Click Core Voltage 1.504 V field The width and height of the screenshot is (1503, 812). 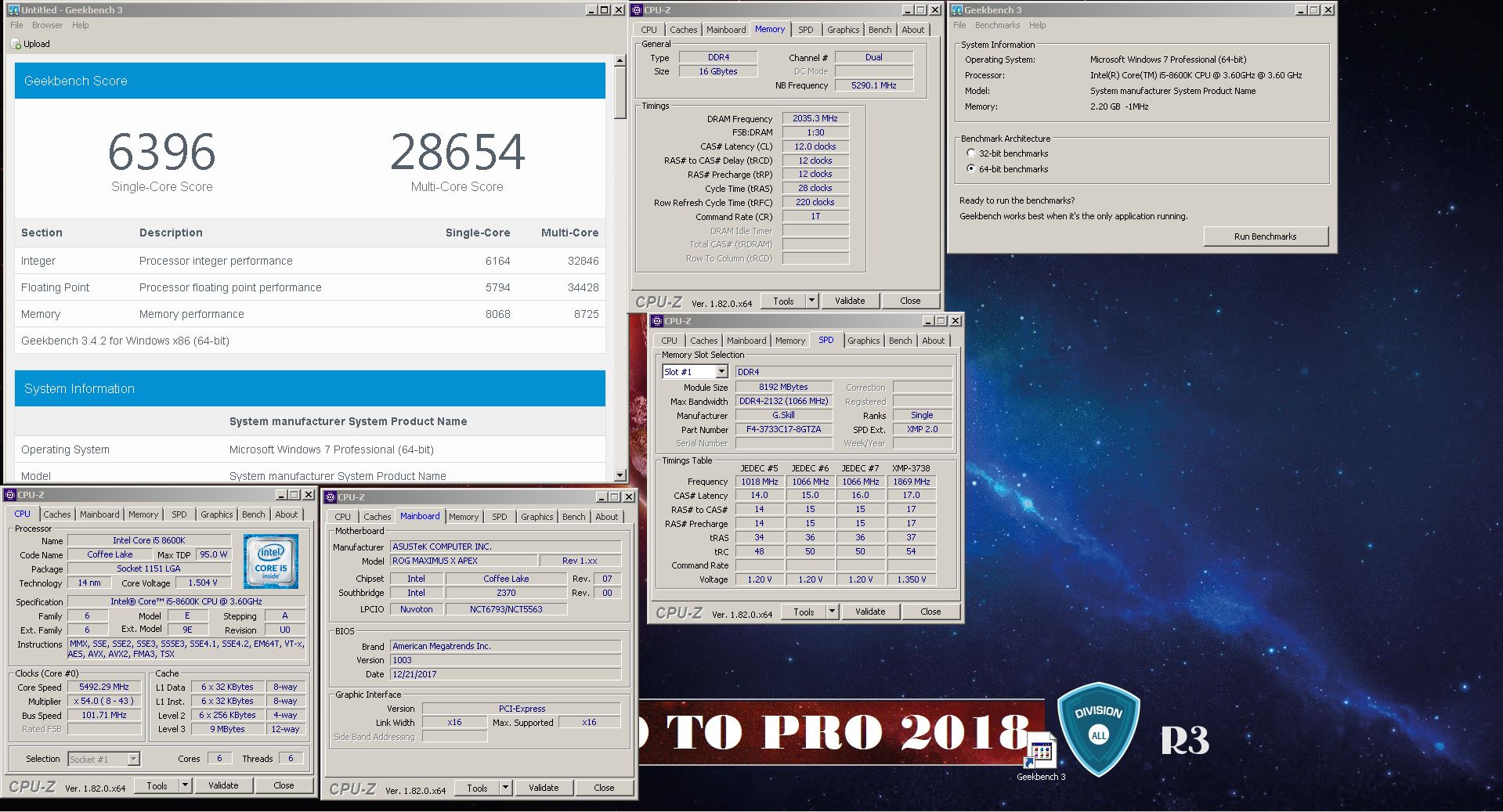[x=202, y=583]
